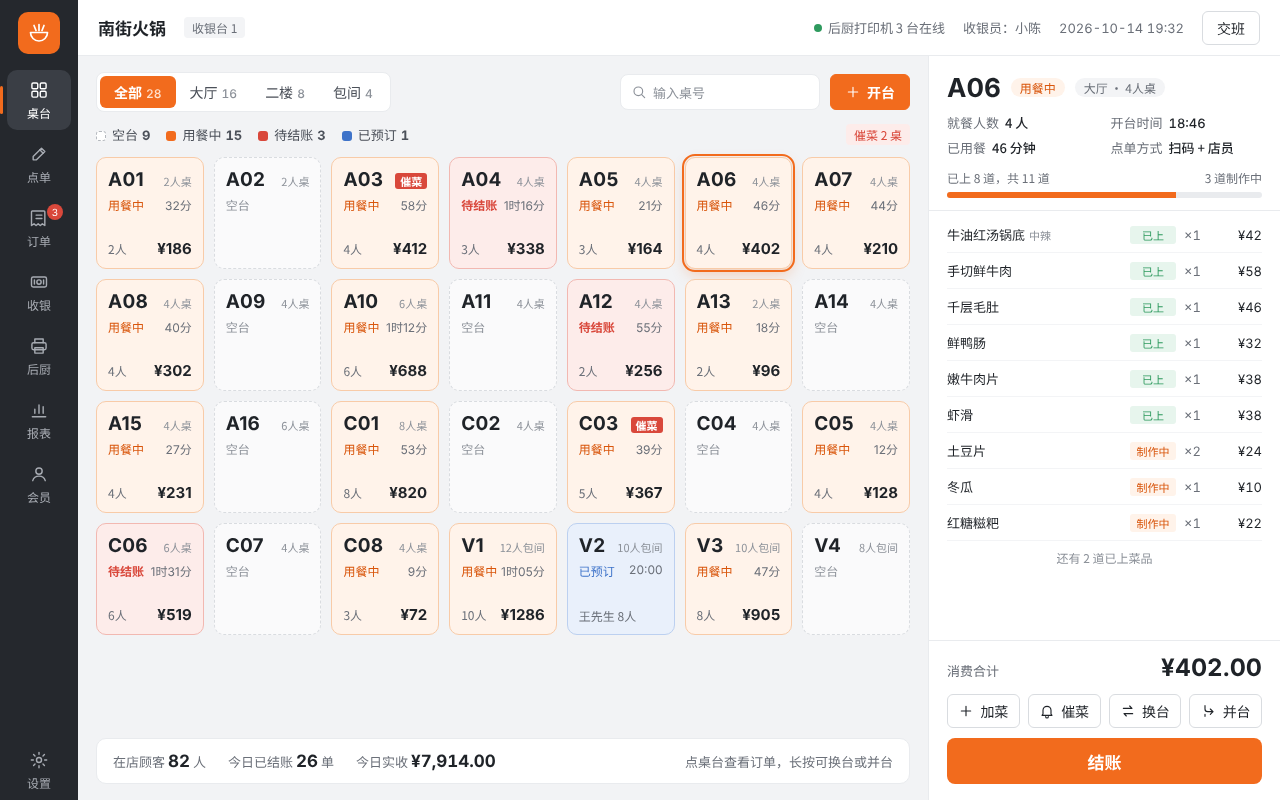Select empty table A09

click(x=268, y=335)
